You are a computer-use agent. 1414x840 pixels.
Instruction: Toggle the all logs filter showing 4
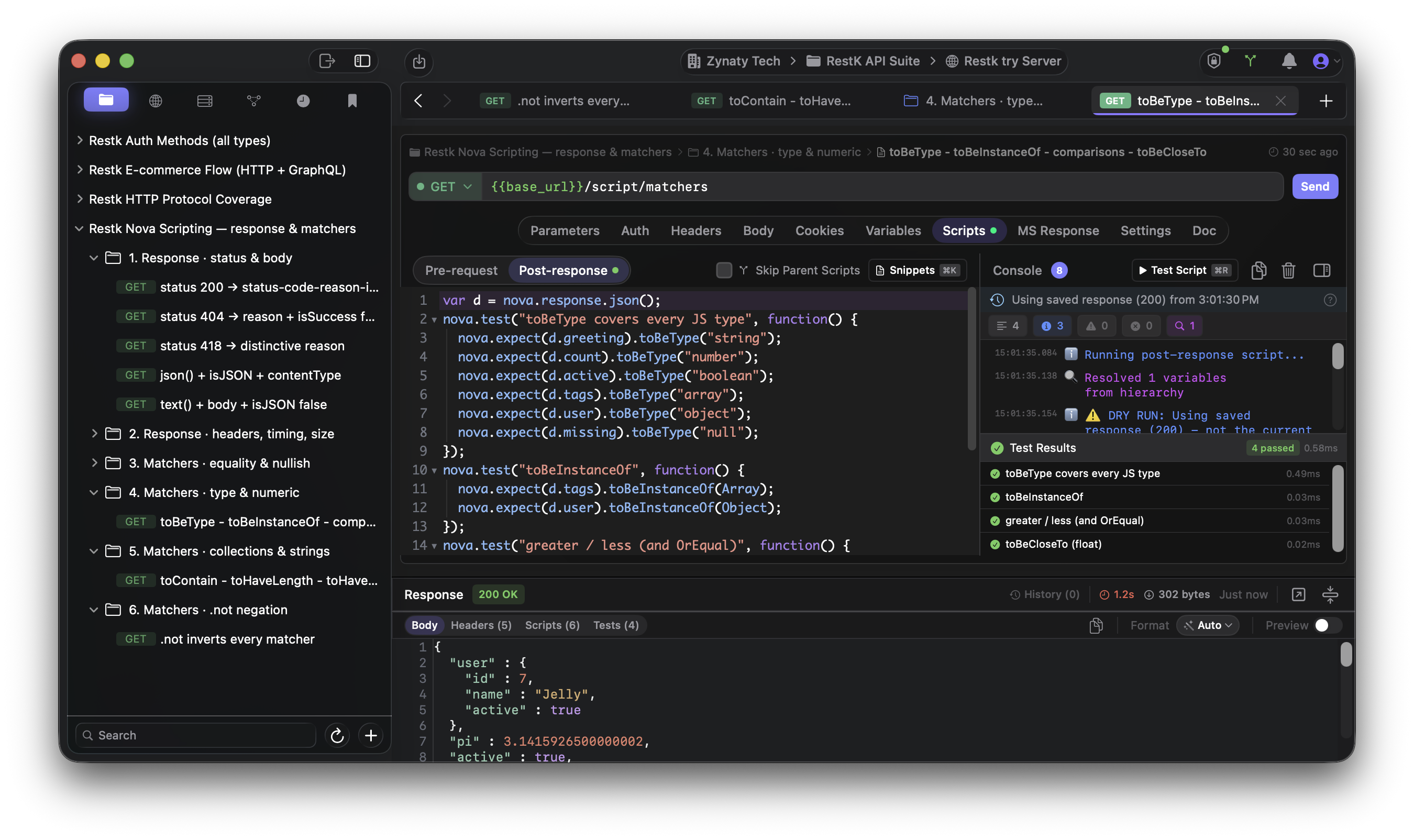pyautogui.click(x=1008, y=325)
